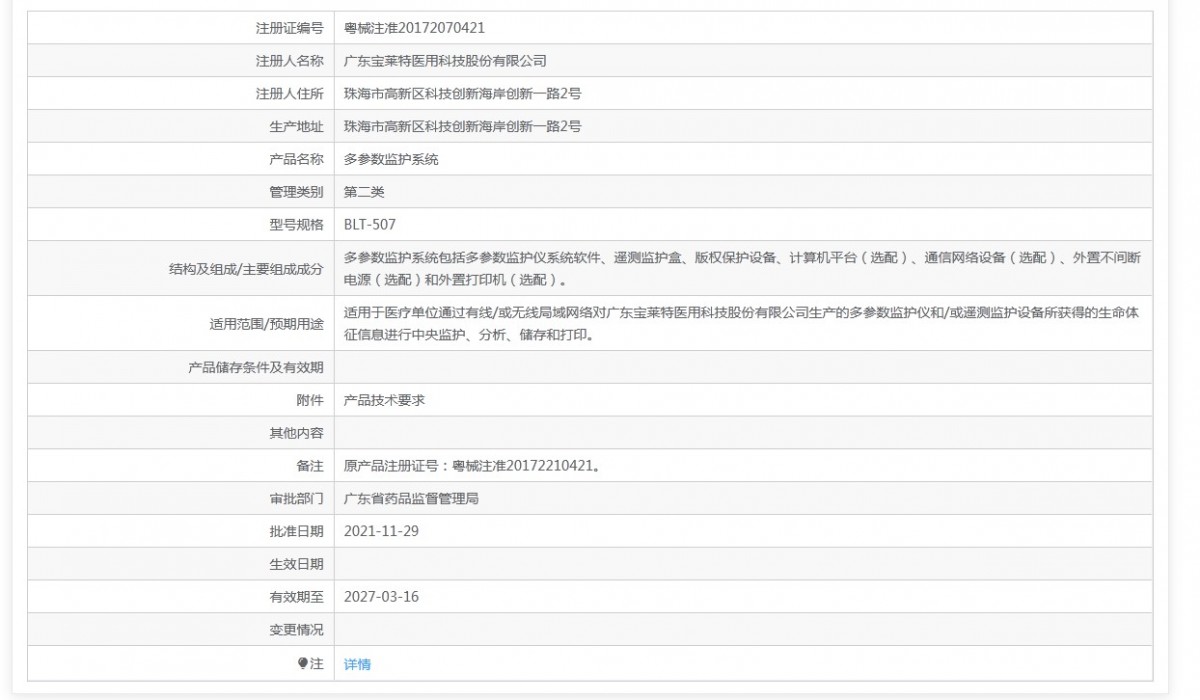Select approval department 广东省药品监督管理局
Image resolution: width=1200 pixels, height=700 pixels.
click(411, 498)
